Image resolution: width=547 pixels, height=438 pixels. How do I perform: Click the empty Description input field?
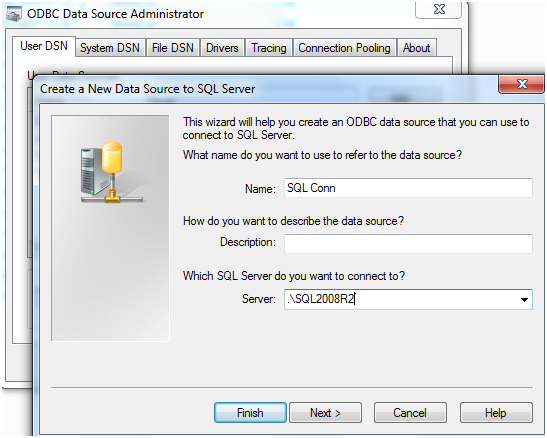point(408,243)
